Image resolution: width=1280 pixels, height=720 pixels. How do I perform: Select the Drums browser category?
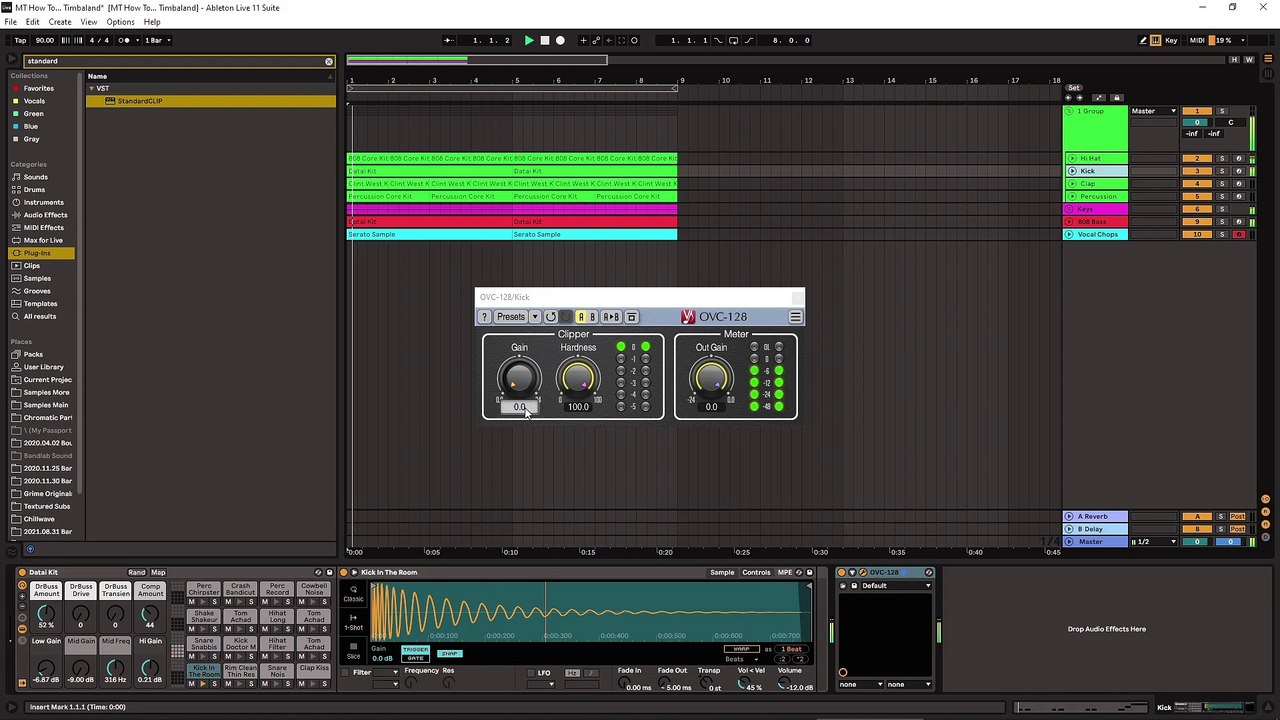pyautogui.click(x=34, y=190)
